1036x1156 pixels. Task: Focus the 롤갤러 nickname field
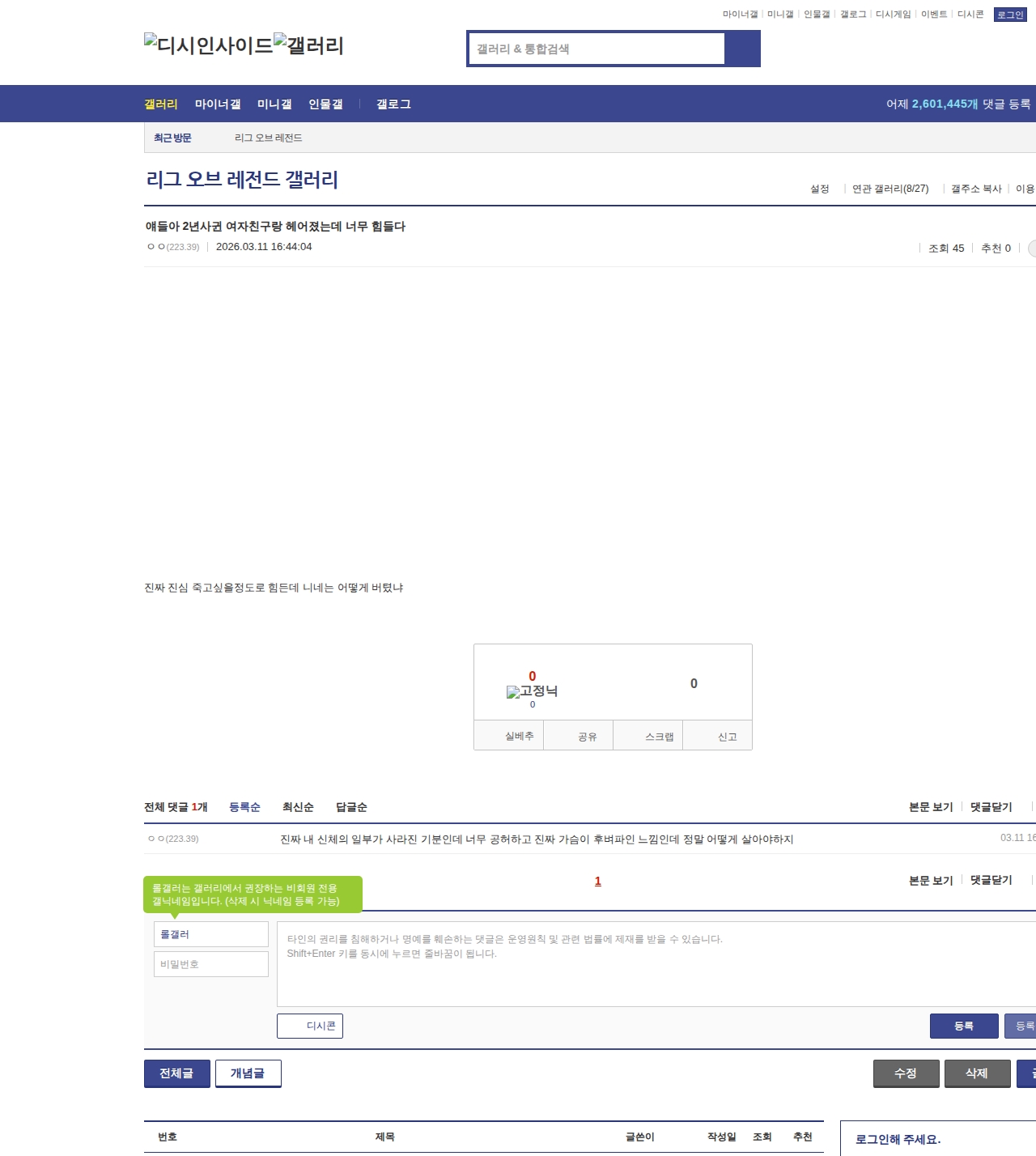[x=211, y=934]
